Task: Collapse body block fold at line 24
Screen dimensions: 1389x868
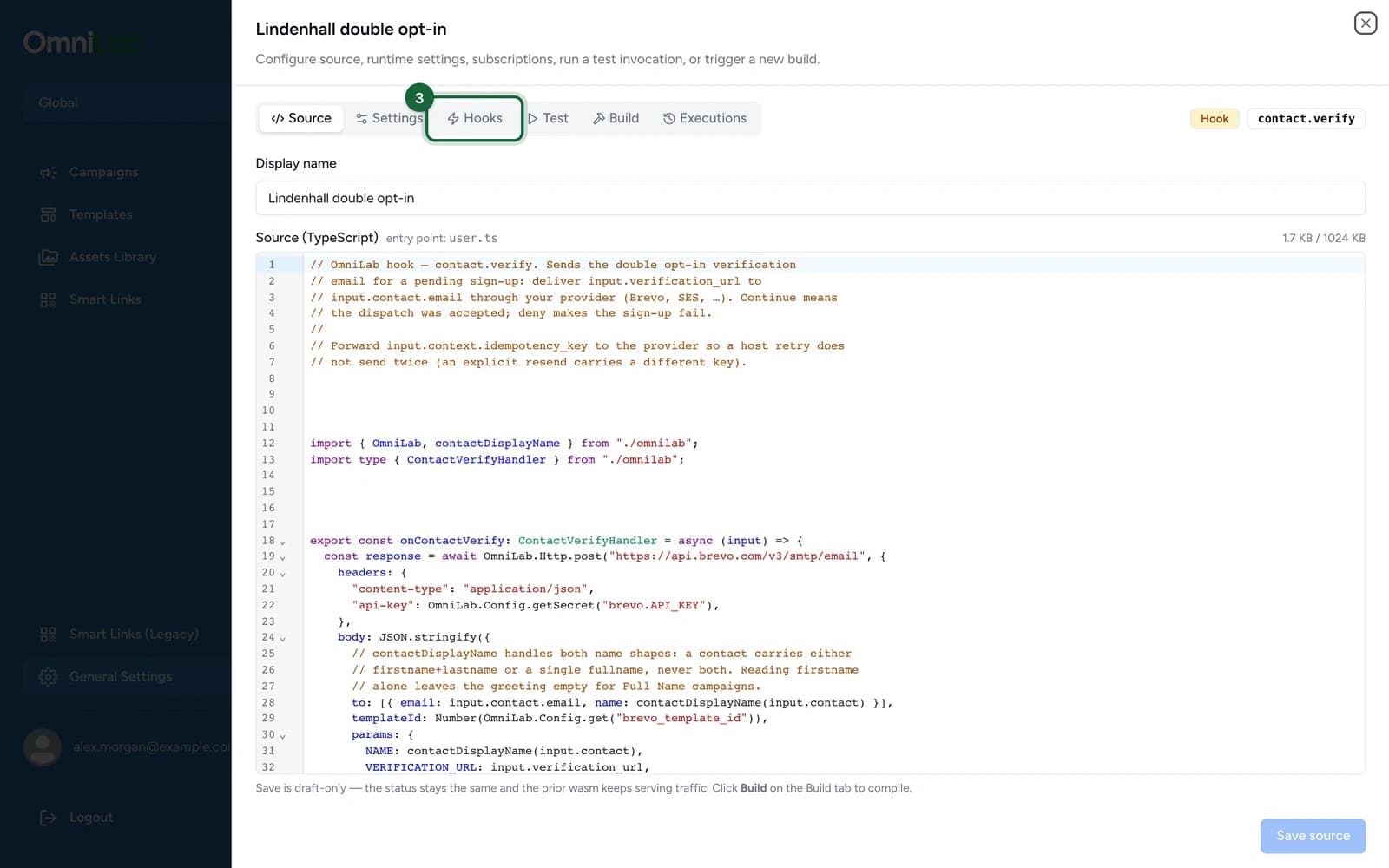Action: pos(282,638)
